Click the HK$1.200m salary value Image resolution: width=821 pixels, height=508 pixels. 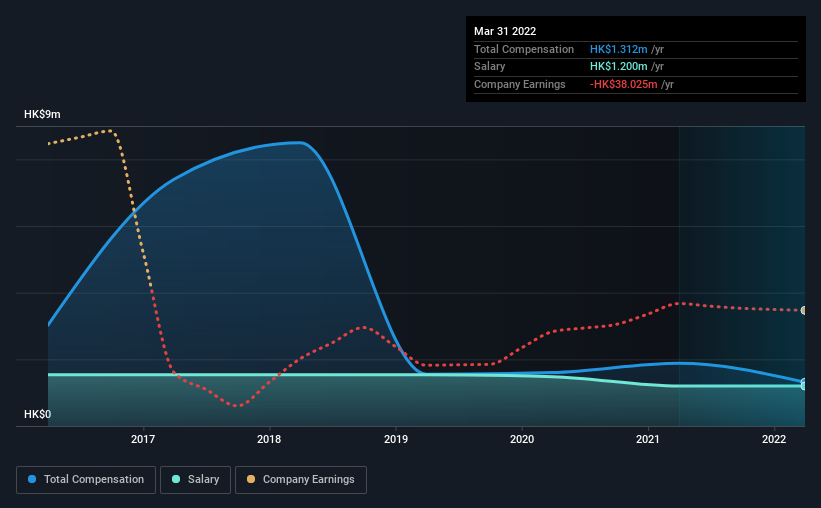[x=618, y=67]
